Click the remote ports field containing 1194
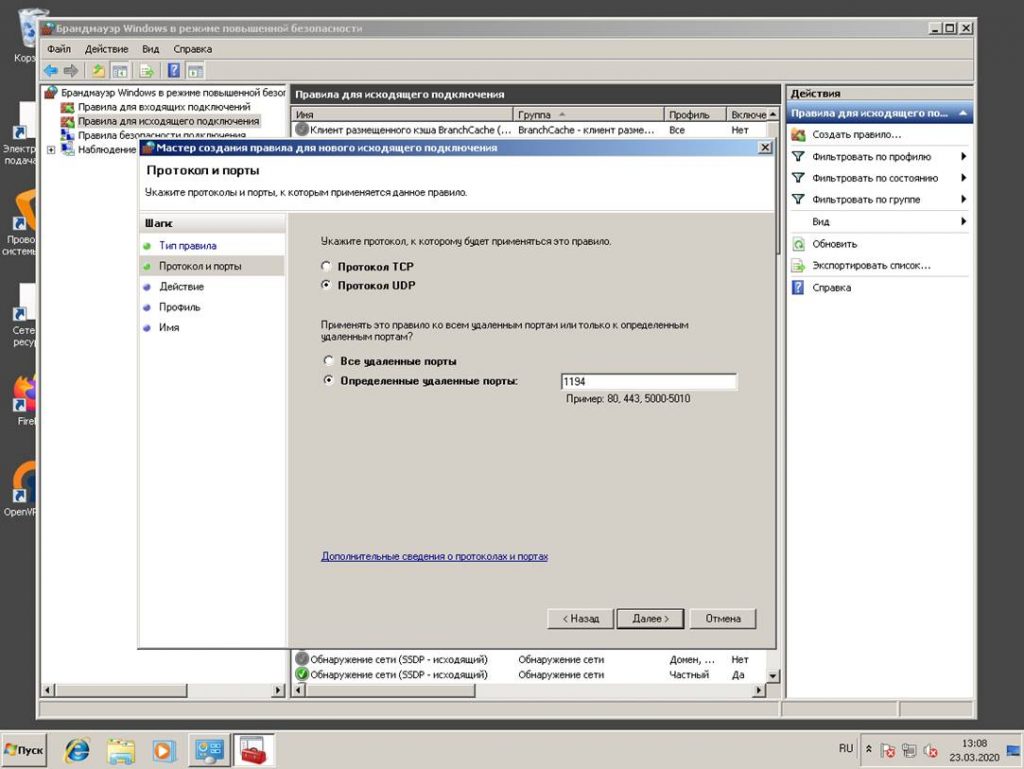This screenshot has width=1024, height=769. click(x=648, y=381)
